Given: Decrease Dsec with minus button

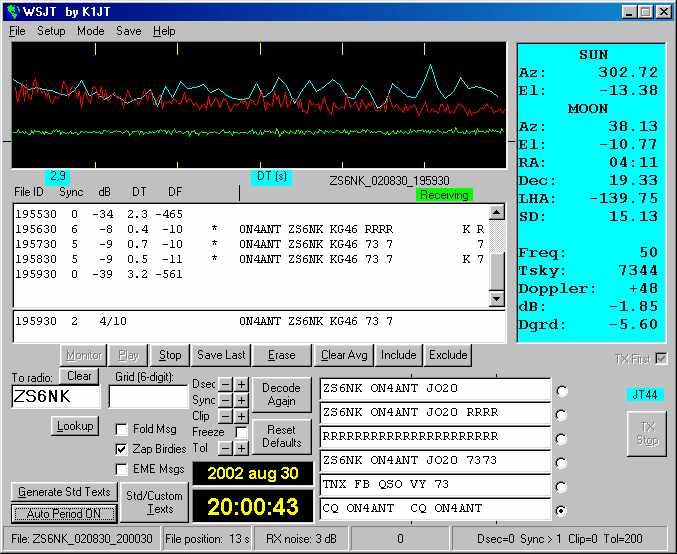Looking at the screenshot, I should [226, 384].
